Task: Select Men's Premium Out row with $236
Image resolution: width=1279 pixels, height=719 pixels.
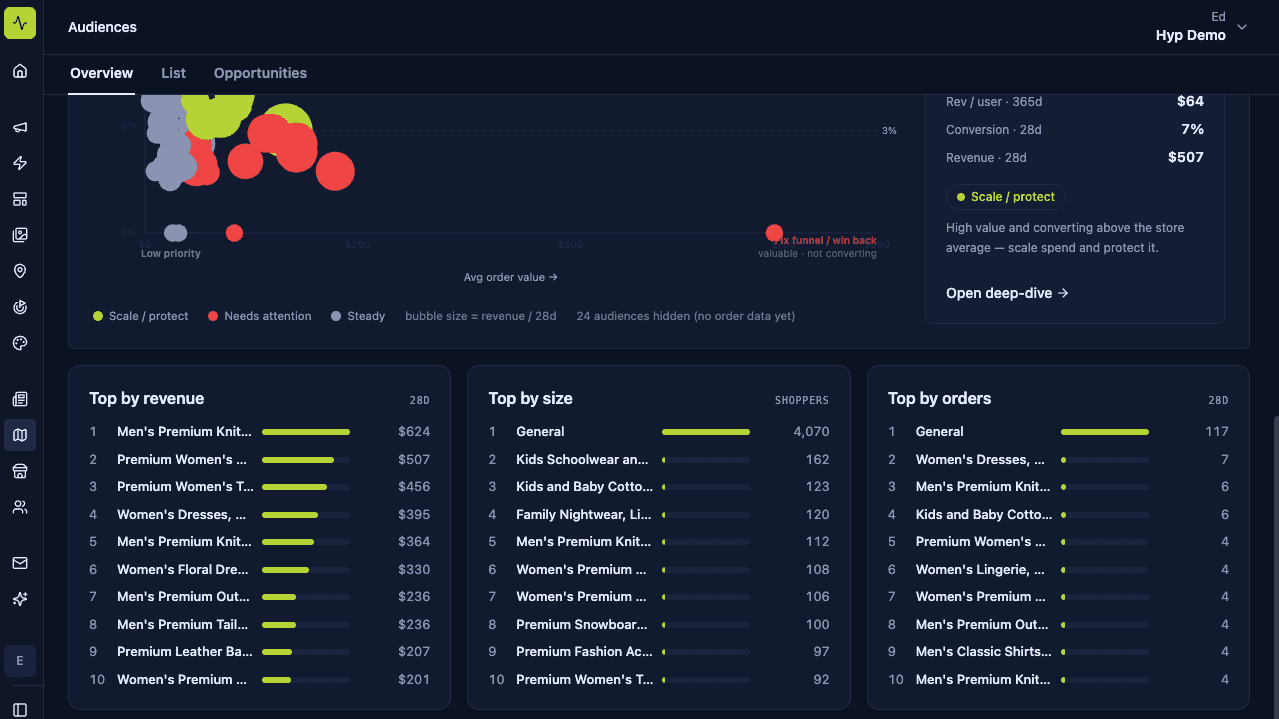Action: point(259,597)
